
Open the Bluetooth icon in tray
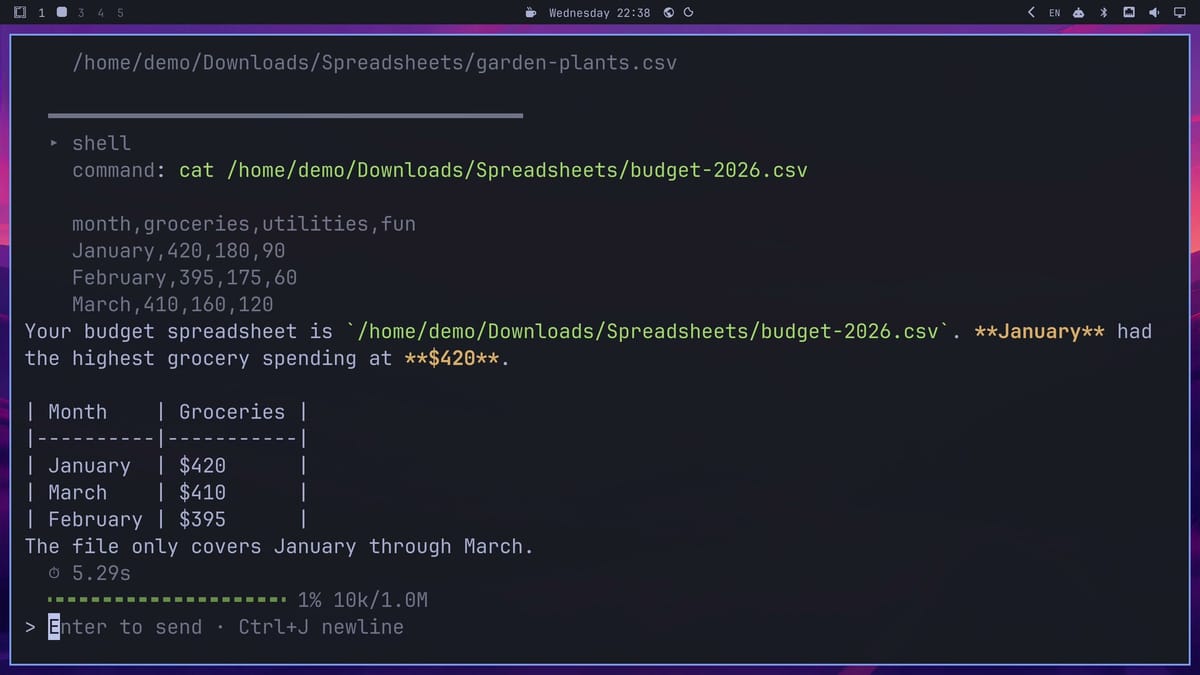point(1104,13)
